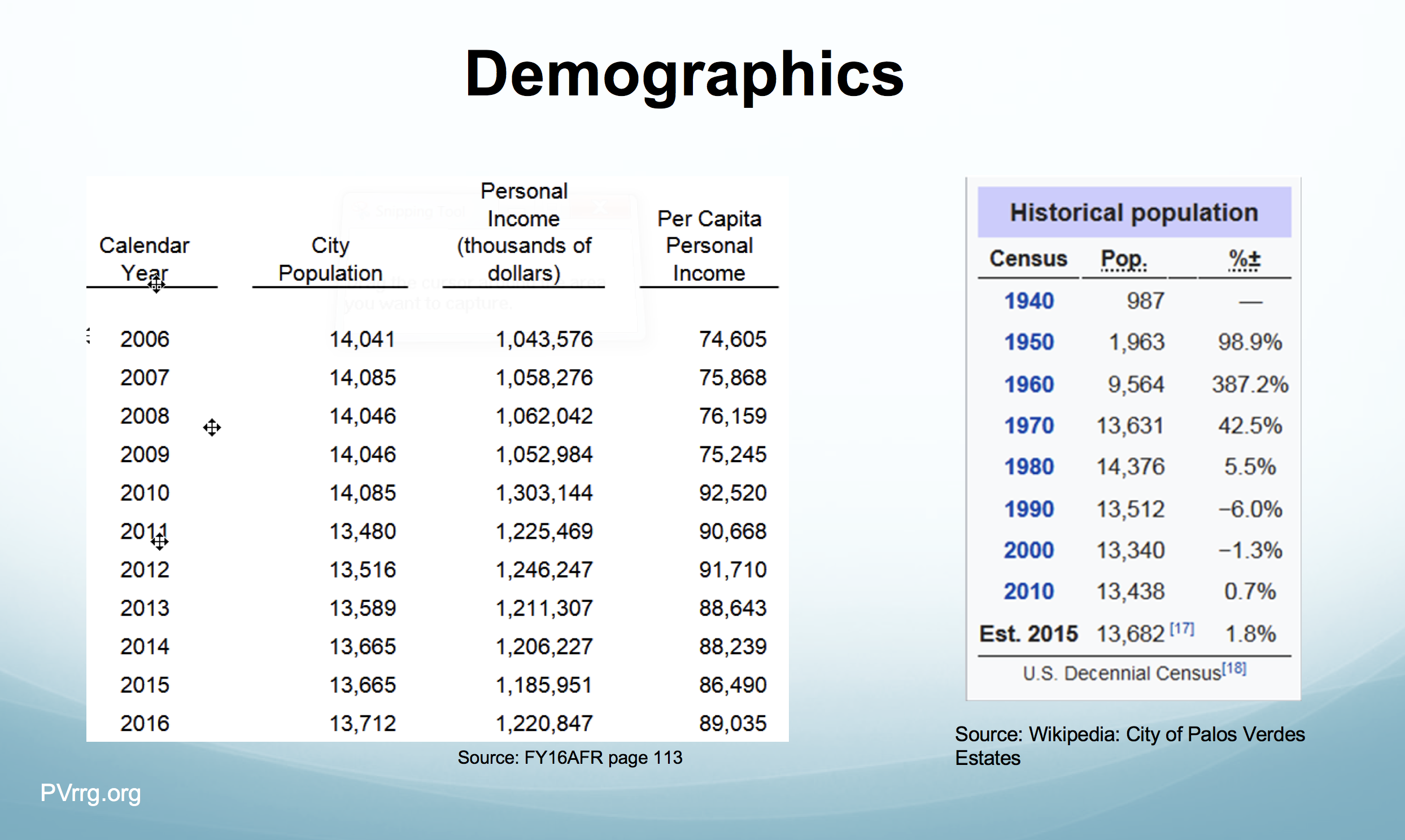Click the Demographics slide title
The image size is (1405, 840).
pyautogui.click(x=684, y=75)
